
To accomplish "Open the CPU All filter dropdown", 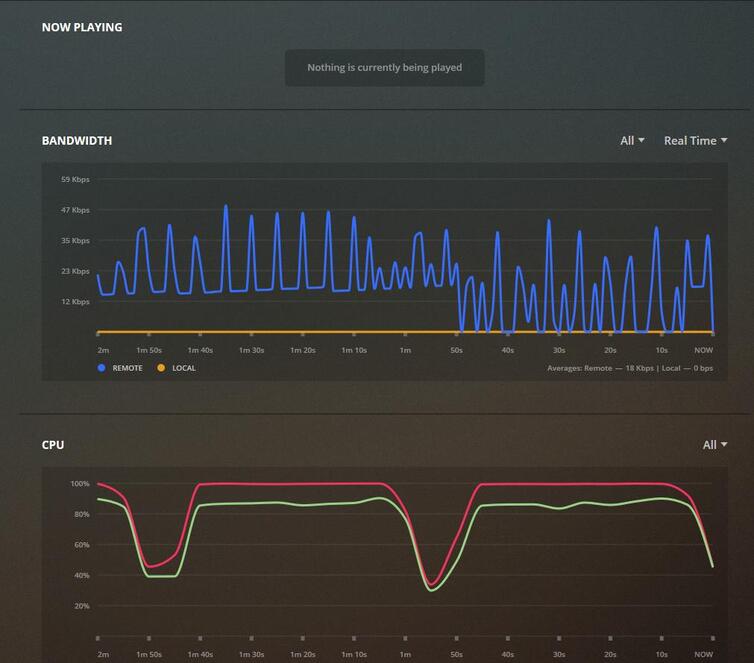I will tap(715, 445).
